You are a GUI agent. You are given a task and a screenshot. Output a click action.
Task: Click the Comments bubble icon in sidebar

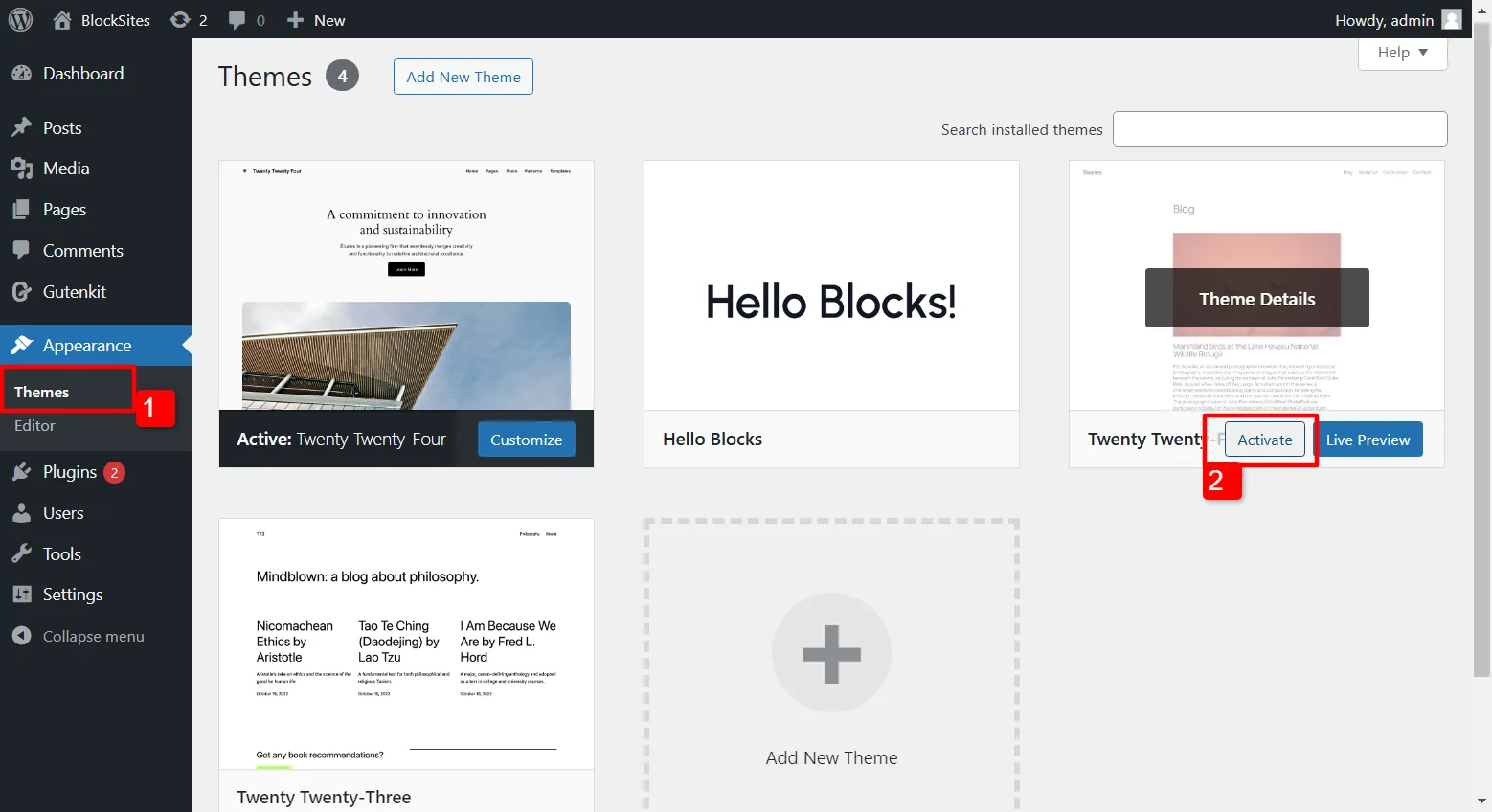21,250
